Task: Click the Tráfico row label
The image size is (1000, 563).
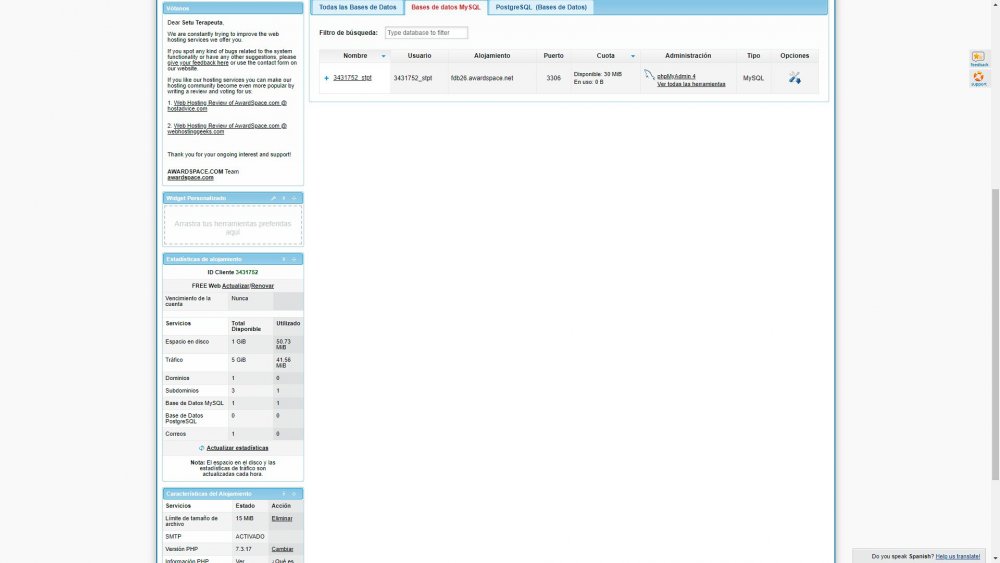Action: point(174,360)
